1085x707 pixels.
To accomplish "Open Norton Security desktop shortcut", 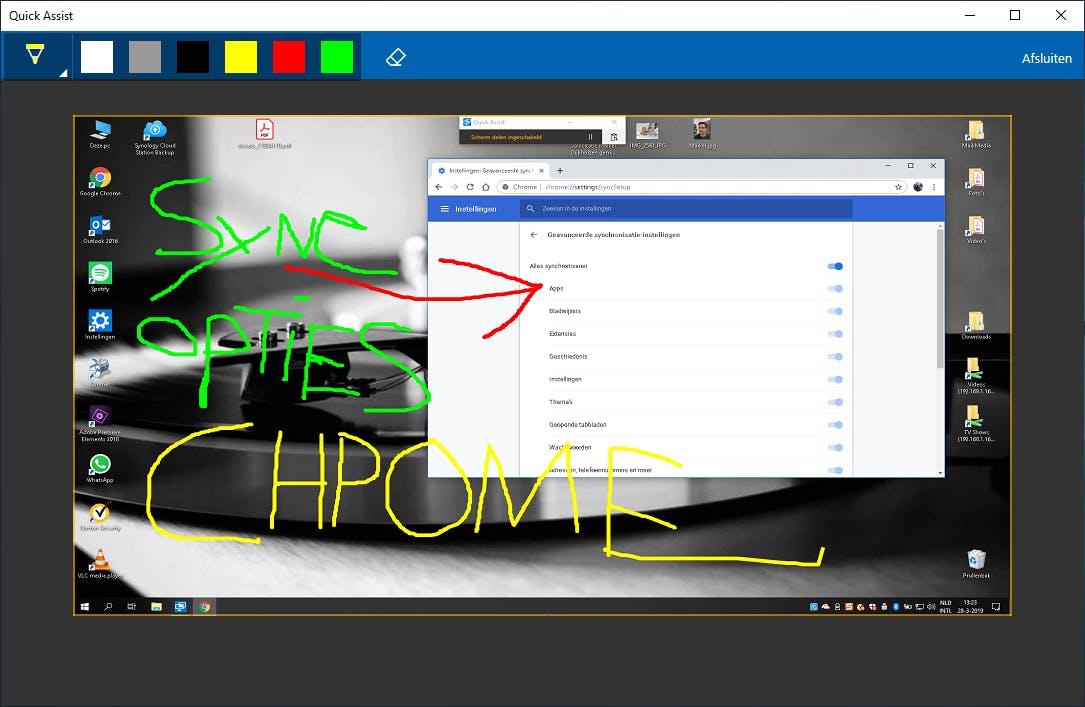I will [100, 516].
